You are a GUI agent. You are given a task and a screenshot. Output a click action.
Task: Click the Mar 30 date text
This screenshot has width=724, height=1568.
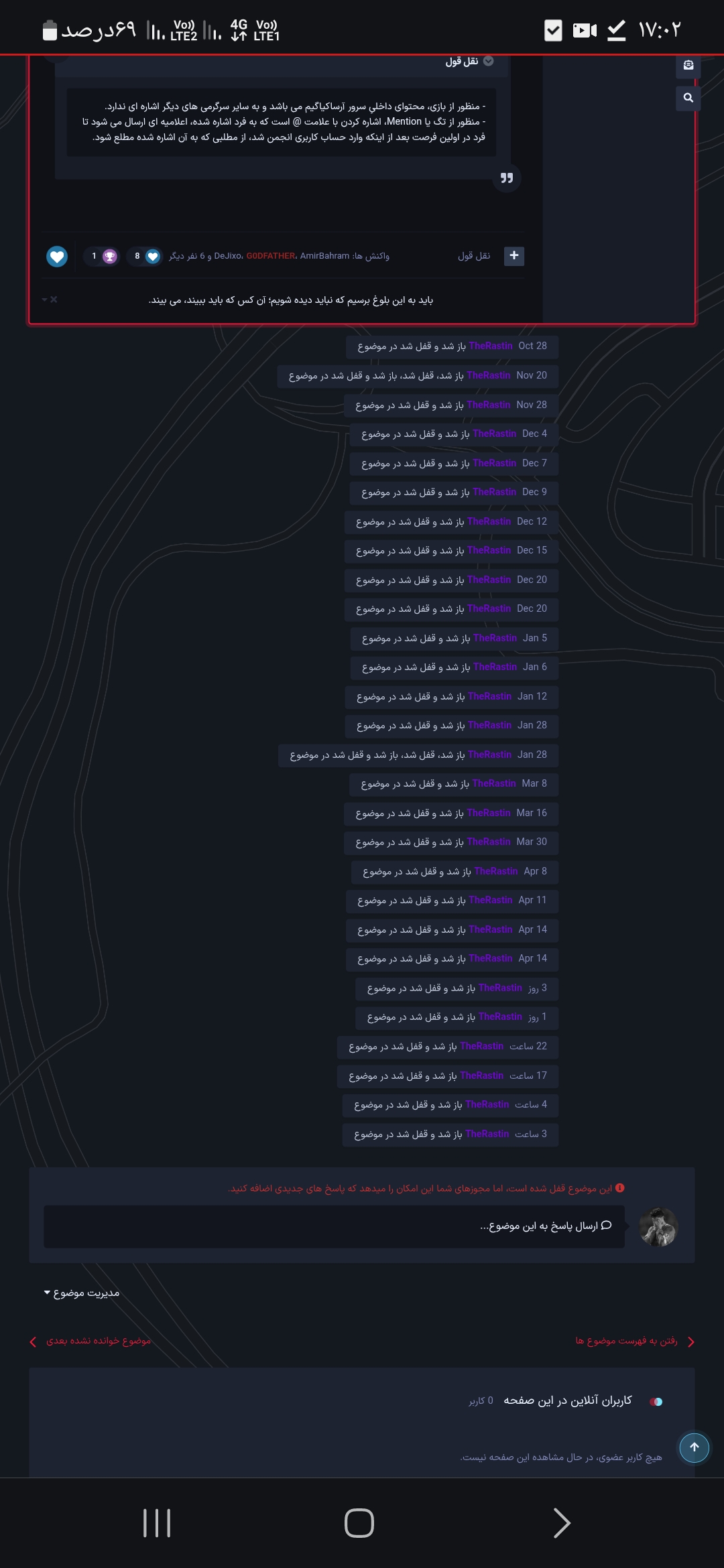(532, 842)
